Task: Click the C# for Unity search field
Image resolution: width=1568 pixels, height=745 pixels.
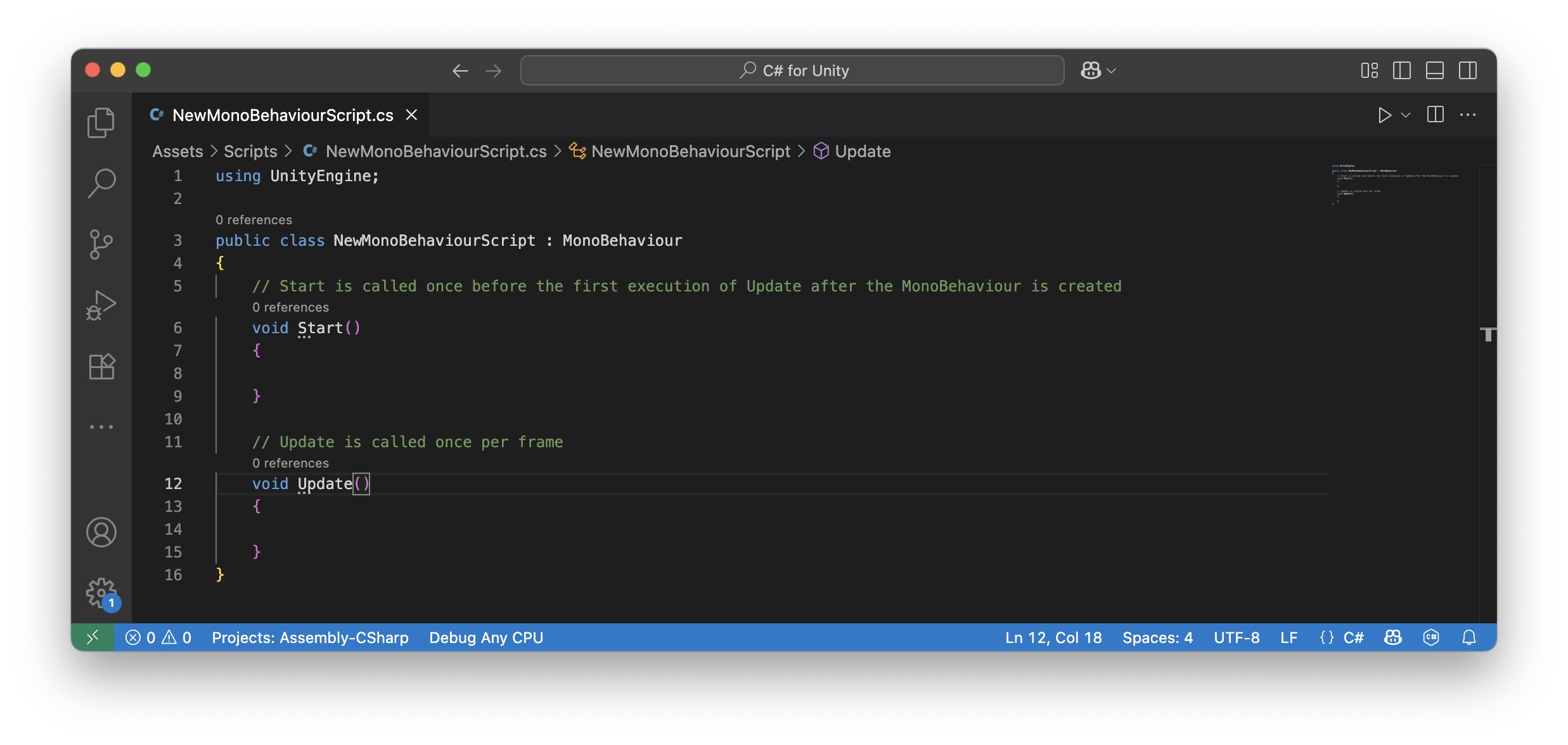Action: pos(792,70)
